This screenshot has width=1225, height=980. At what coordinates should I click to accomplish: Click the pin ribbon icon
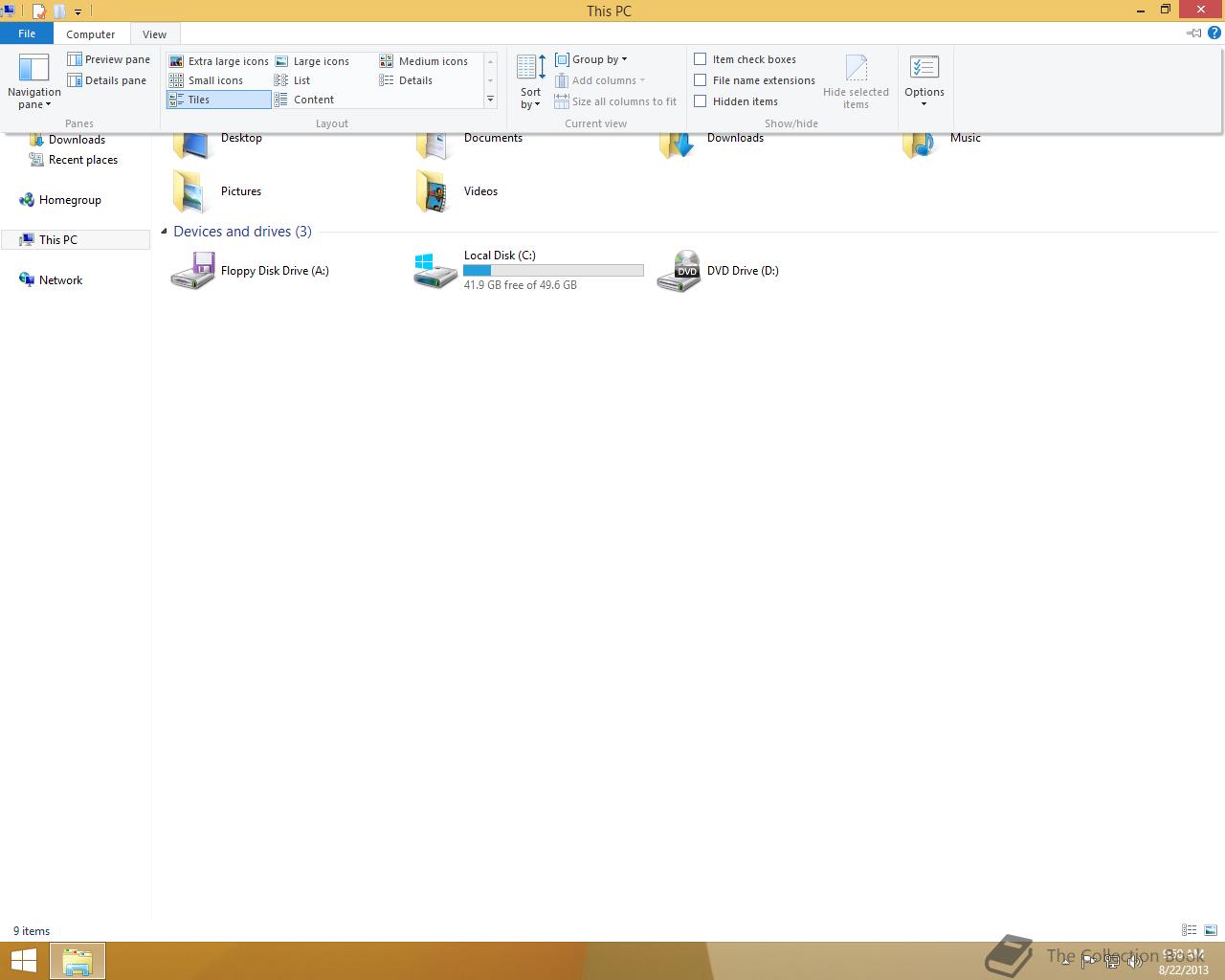1194,33
